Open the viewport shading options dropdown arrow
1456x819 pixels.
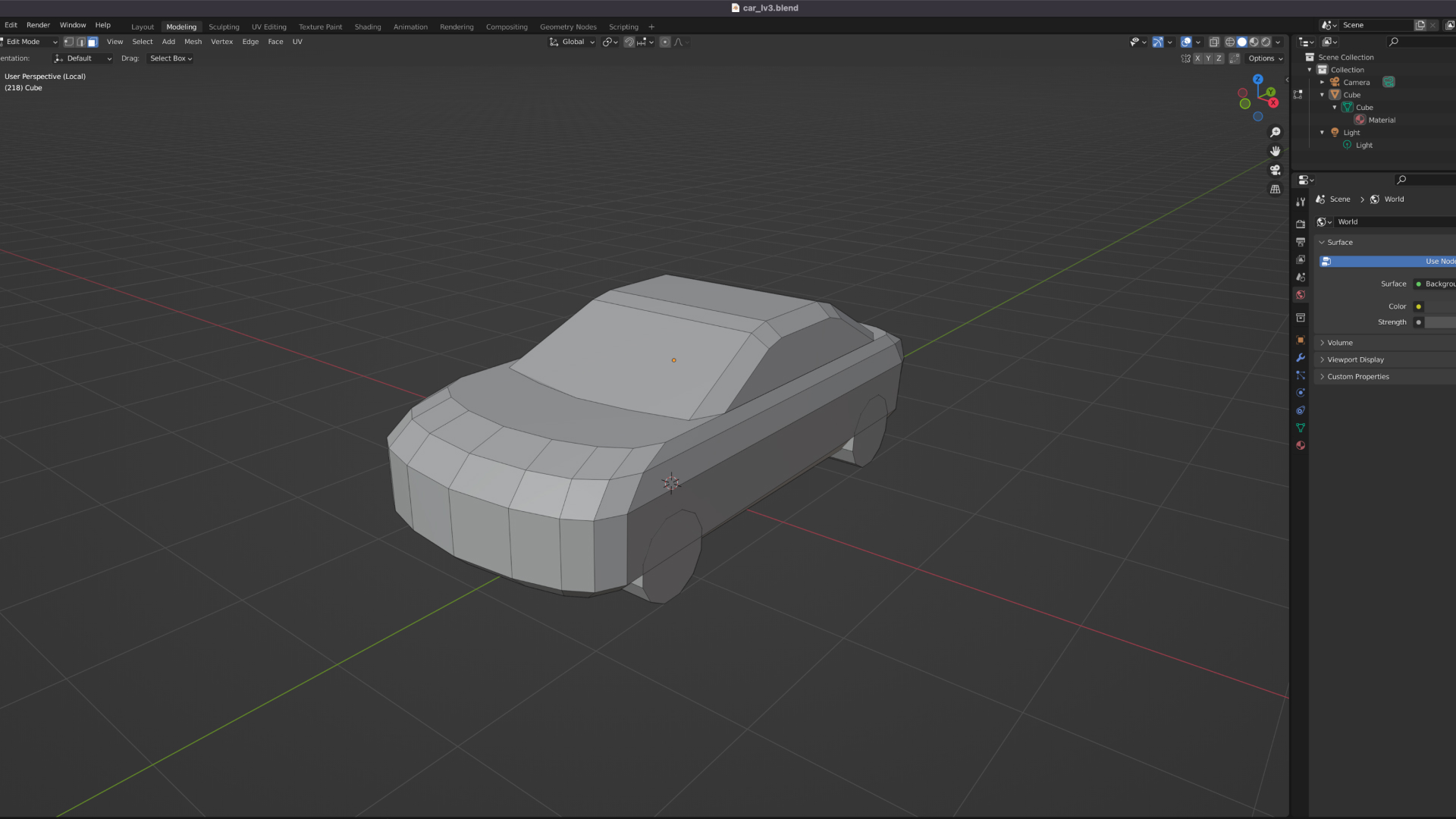click(1278, 42)
